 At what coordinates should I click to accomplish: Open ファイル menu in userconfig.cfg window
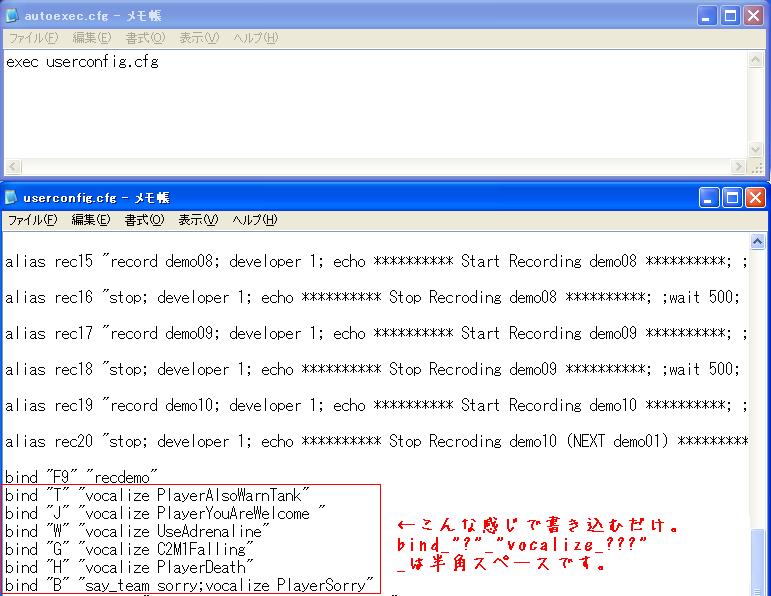pos(32,220)
